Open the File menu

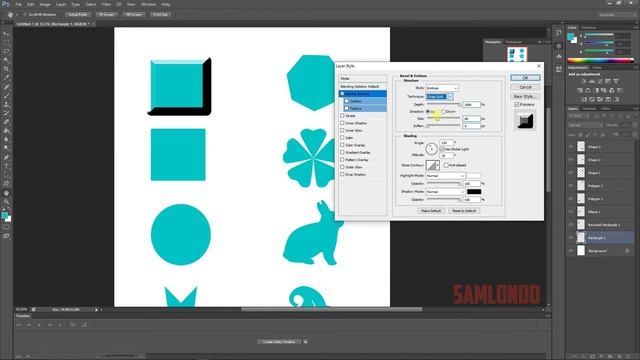(x=19, y=4)
